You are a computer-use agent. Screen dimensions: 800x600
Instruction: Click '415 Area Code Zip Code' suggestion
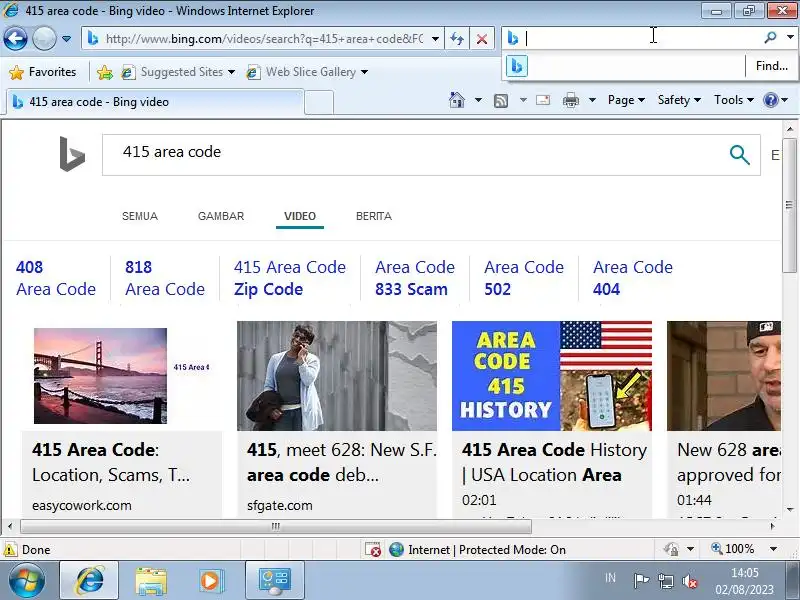pos(290,278)
